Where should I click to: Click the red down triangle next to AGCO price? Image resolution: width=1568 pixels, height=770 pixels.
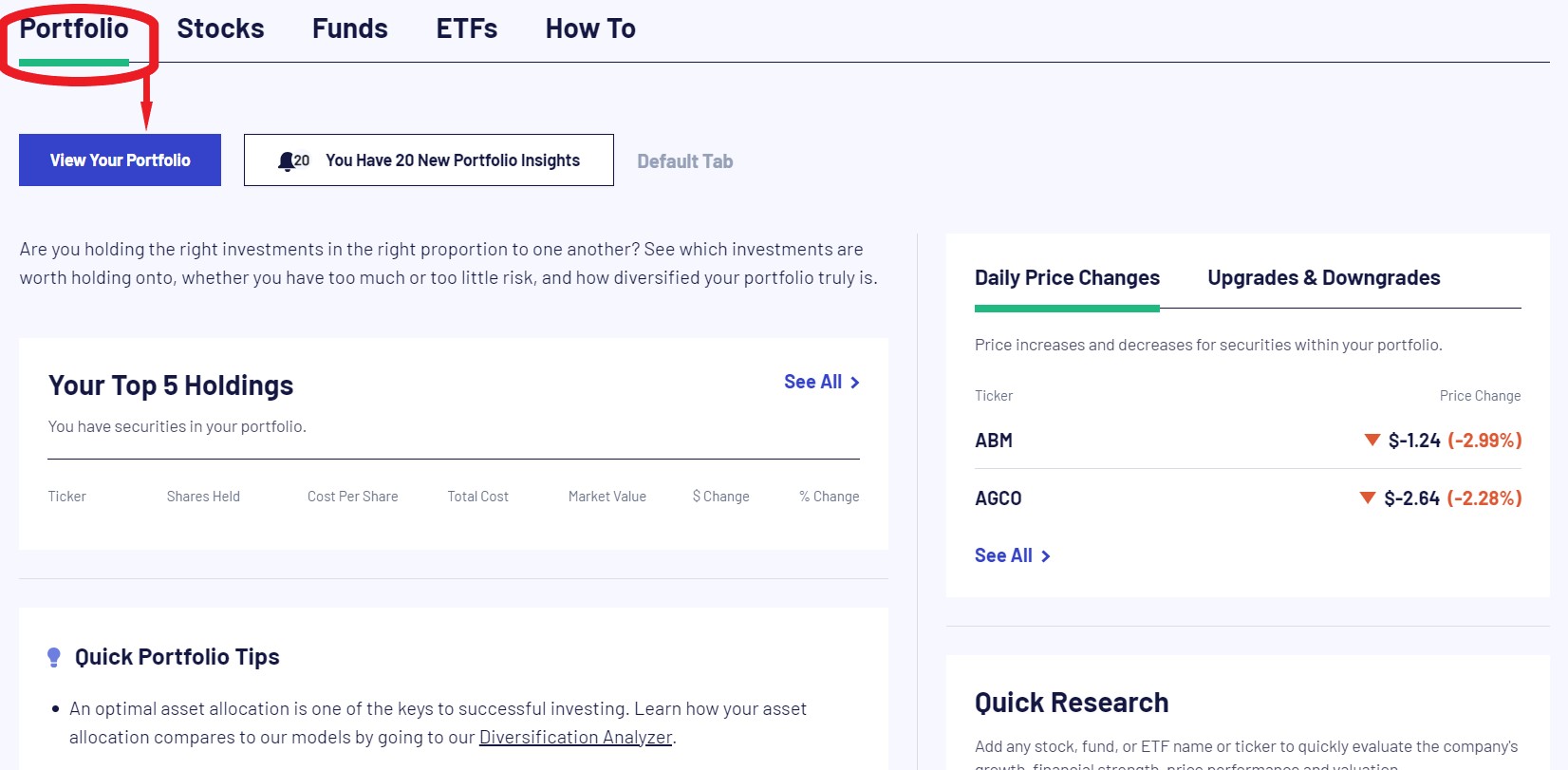(1368, 498)
